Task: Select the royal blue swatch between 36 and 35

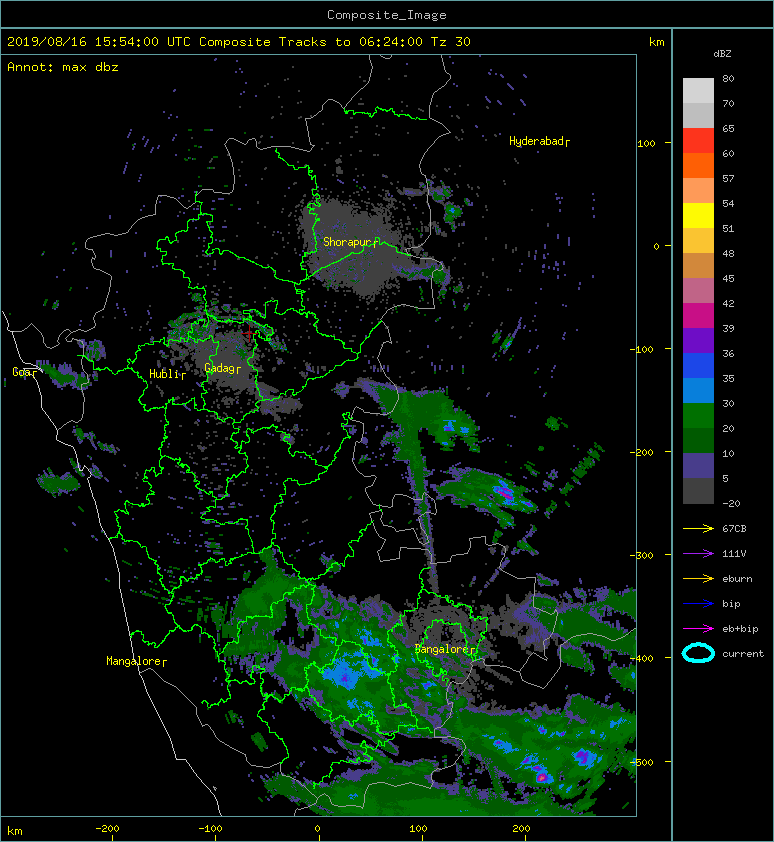Action: 698,365
